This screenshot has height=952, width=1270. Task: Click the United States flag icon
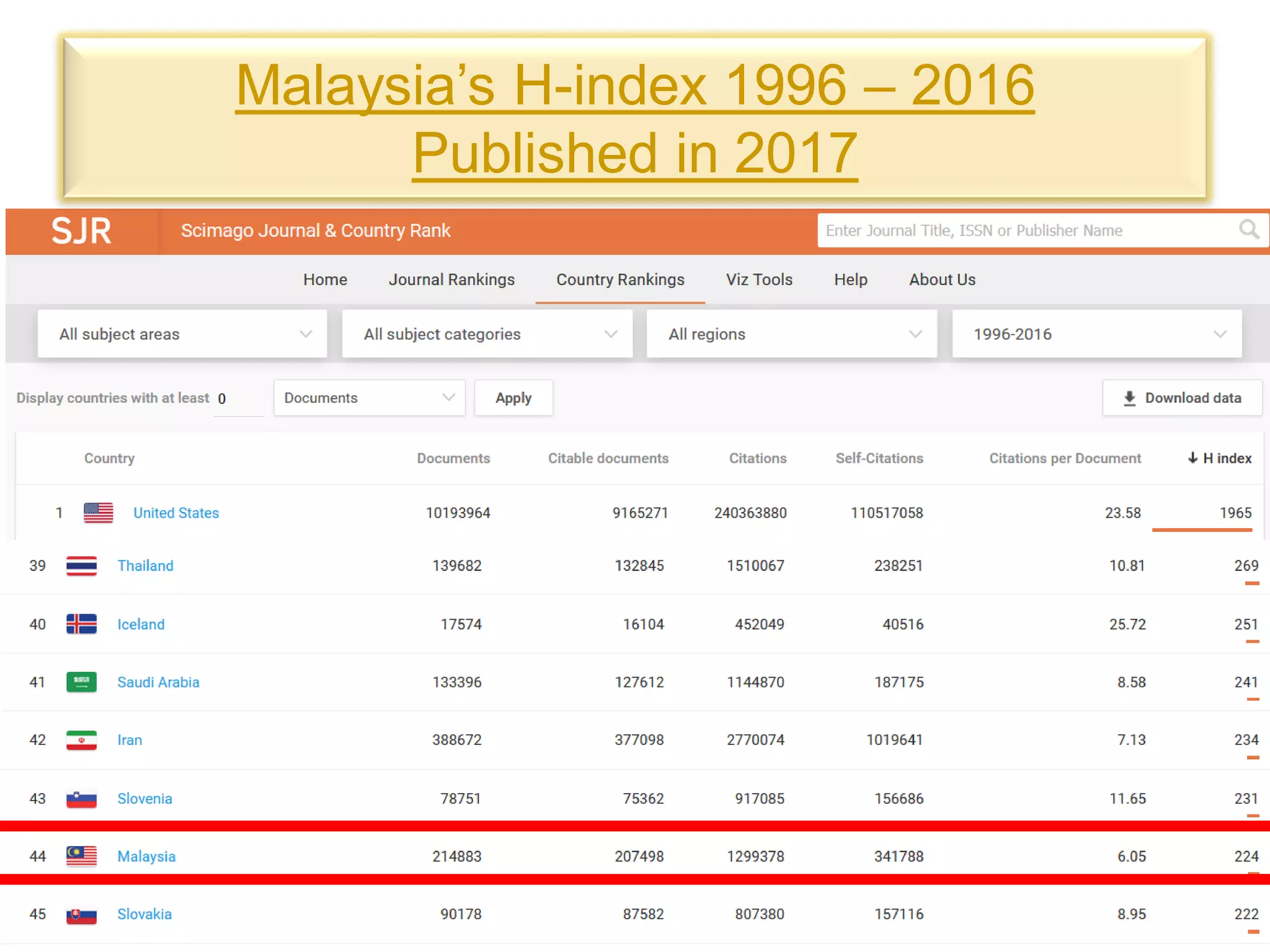99,513
